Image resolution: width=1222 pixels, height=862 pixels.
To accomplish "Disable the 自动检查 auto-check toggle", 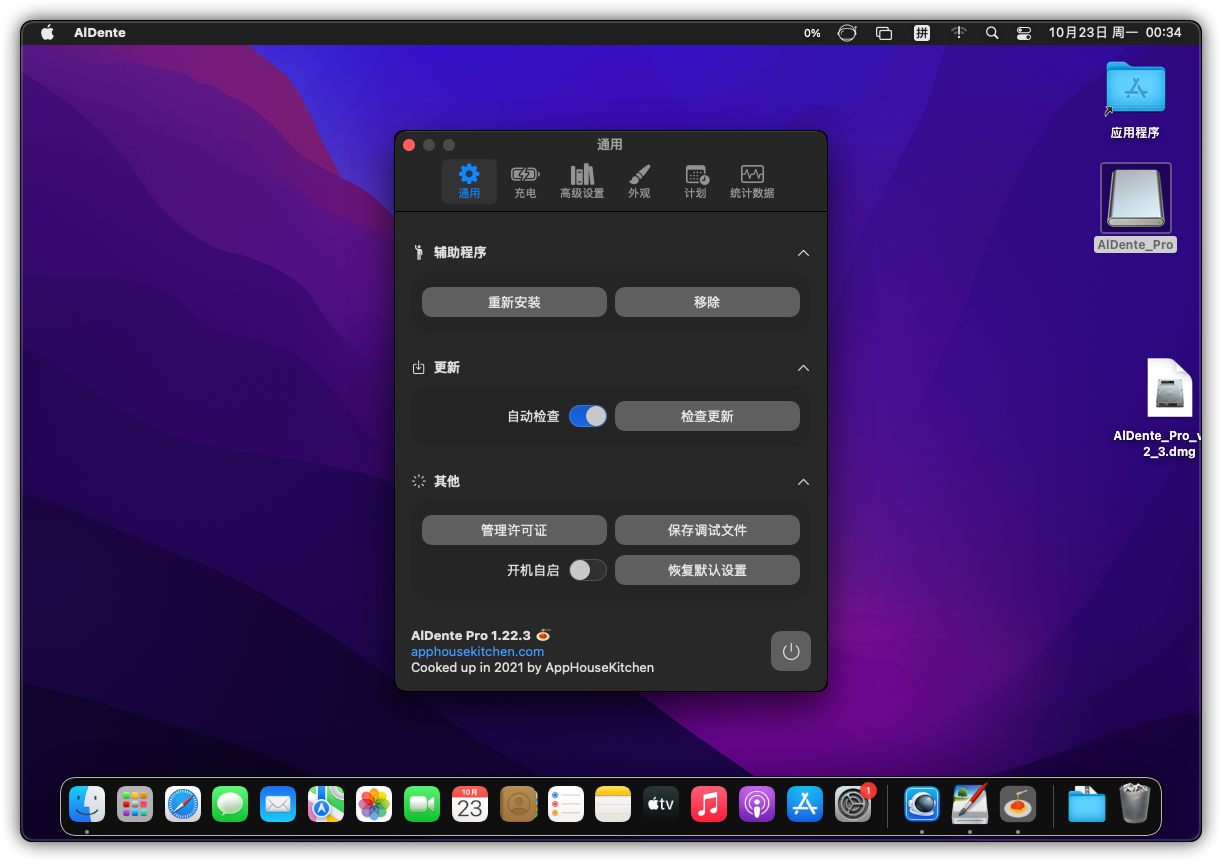I will pos(588,416).
